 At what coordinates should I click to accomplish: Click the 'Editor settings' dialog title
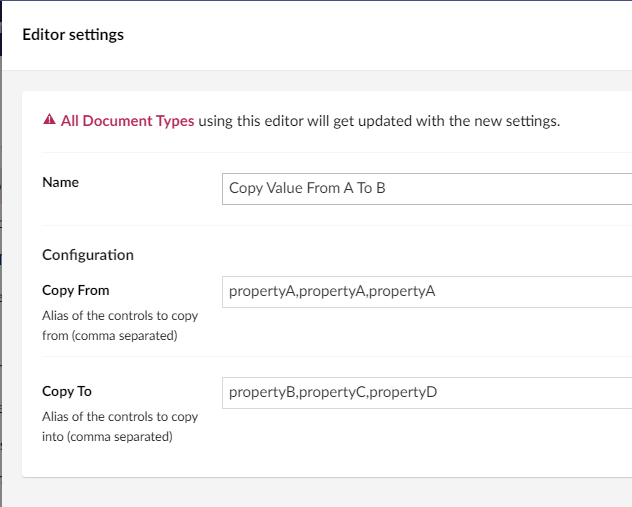coord(73,35)
